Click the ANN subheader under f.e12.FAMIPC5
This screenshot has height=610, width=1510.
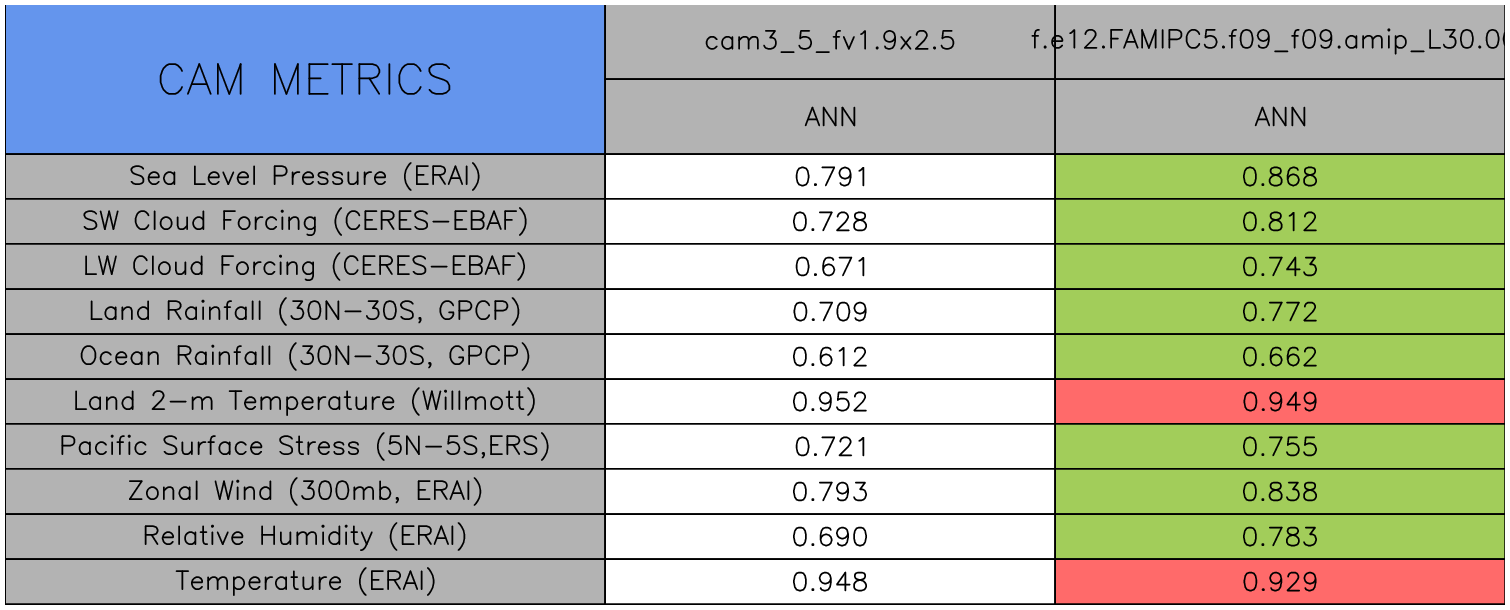tap(1280, 117)
